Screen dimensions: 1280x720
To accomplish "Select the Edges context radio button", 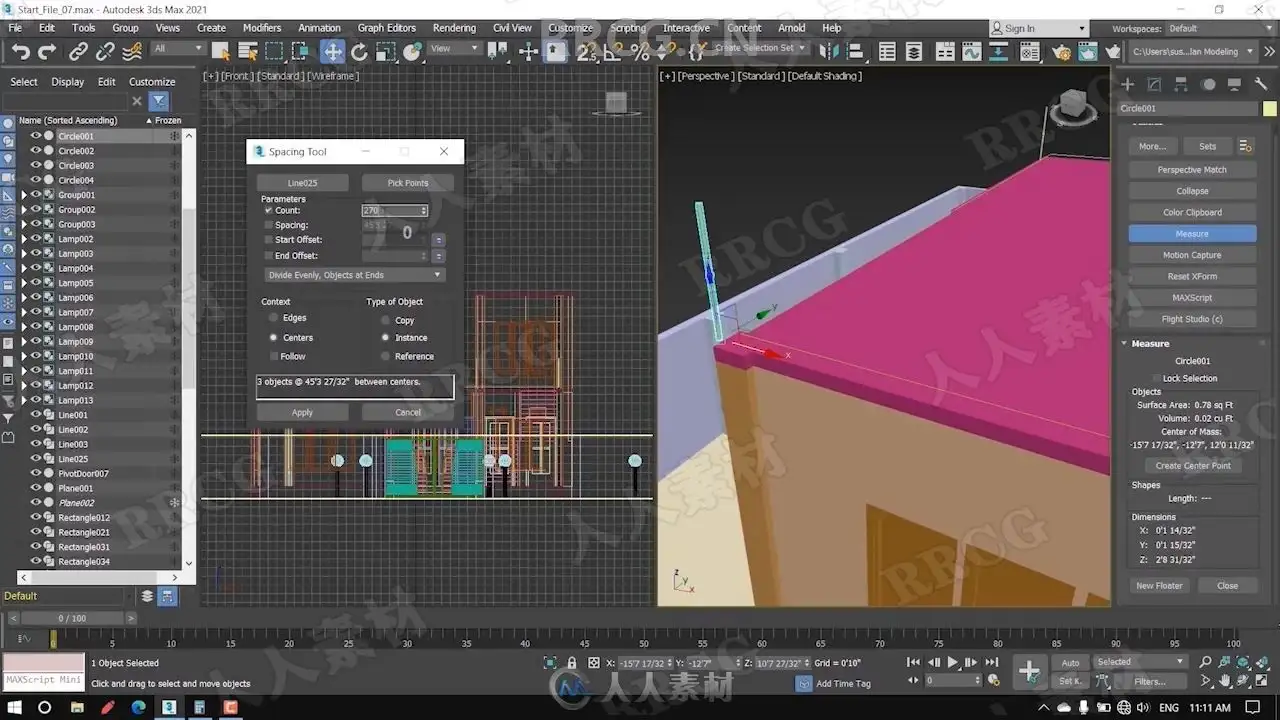I will coord(274,318).
